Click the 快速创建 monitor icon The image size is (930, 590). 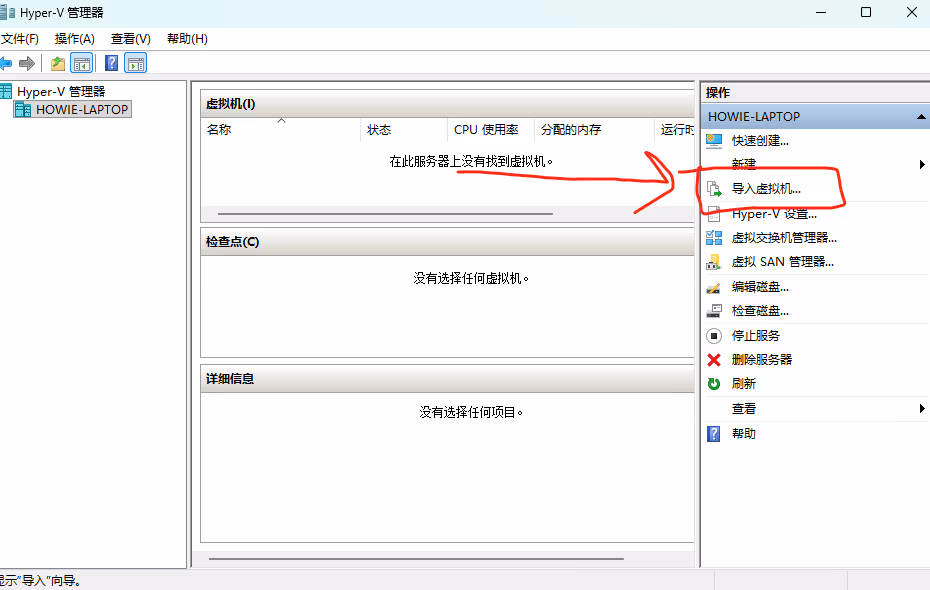[x=714, y=141]
